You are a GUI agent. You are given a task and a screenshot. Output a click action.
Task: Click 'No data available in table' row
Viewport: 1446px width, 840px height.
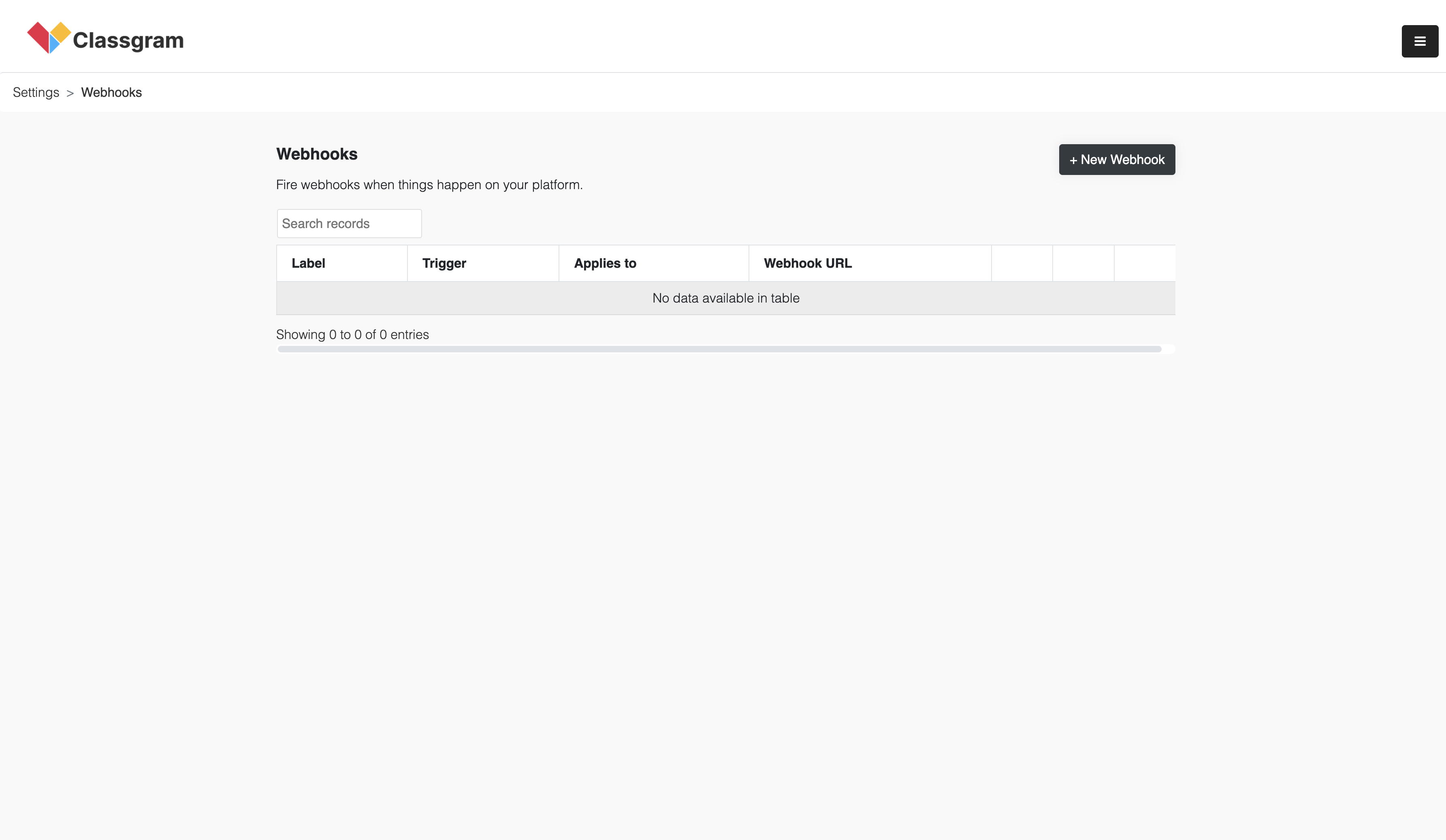click(726, 298)
